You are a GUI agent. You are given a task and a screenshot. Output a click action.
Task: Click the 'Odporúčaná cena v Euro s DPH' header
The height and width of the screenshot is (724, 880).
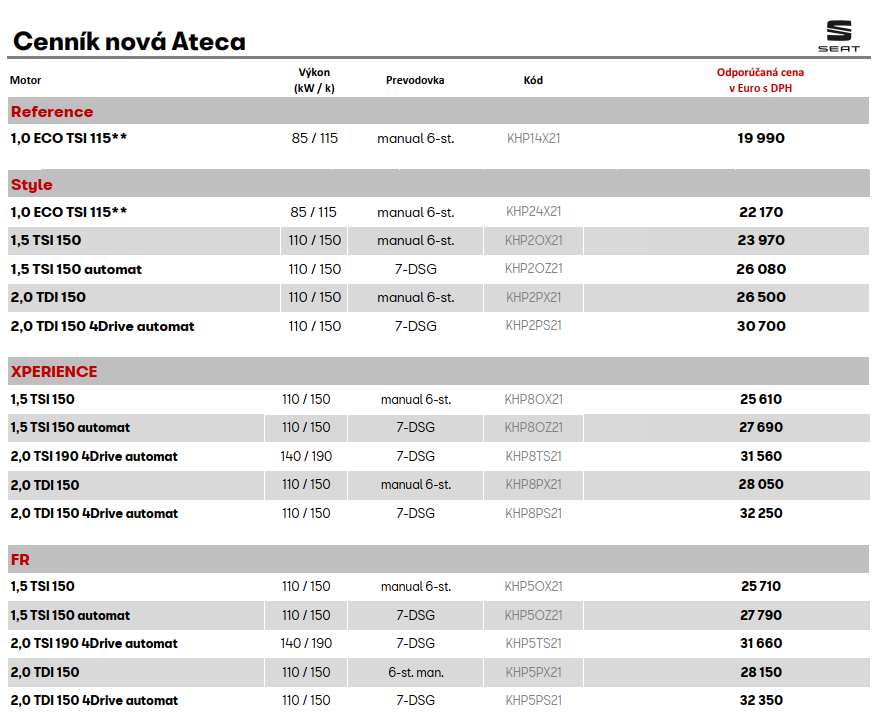click(760, 80)
